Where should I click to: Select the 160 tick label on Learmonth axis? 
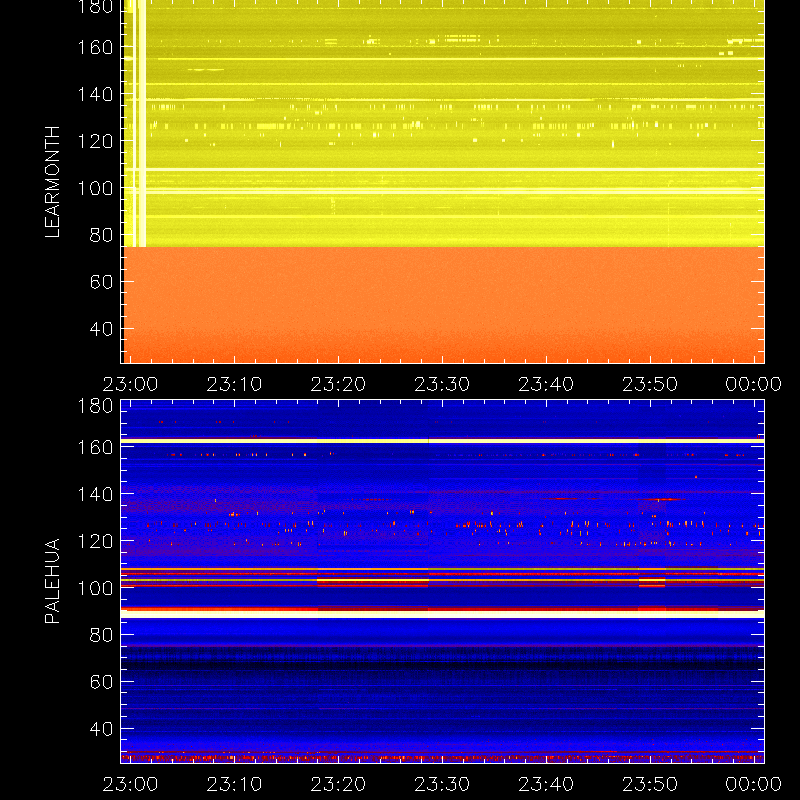pos(95,47)
